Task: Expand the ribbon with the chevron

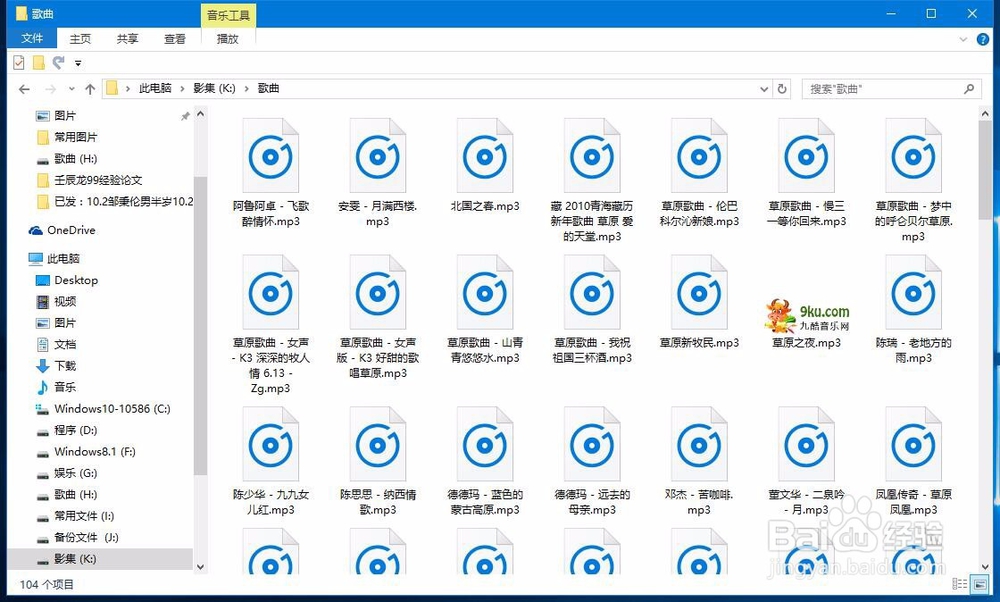Action: (x=963, y=40)
